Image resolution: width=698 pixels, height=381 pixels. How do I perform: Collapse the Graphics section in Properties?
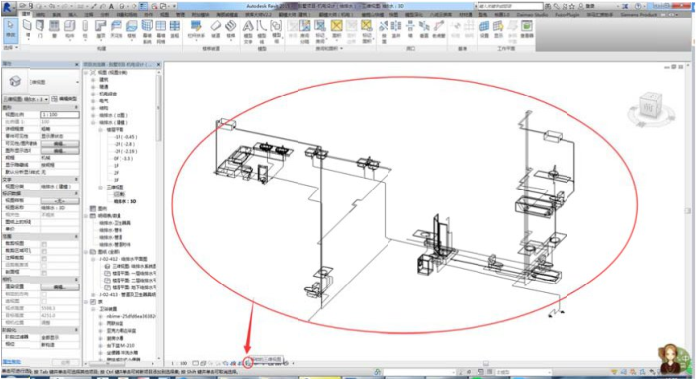(x=76, y=108)
